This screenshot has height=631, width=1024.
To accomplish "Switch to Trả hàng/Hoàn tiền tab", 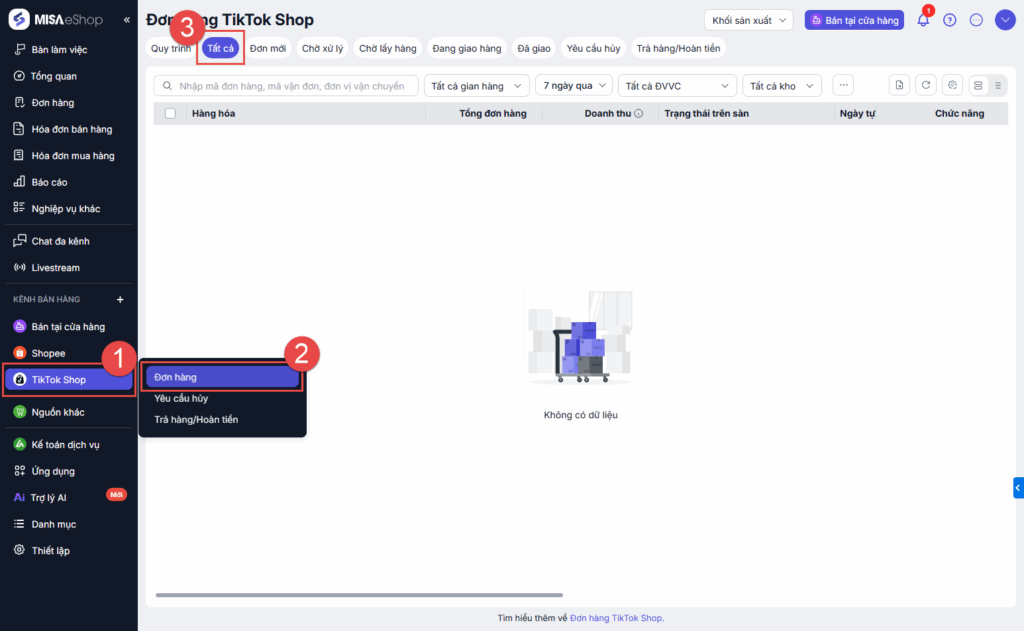I will (x=678, y=48).
